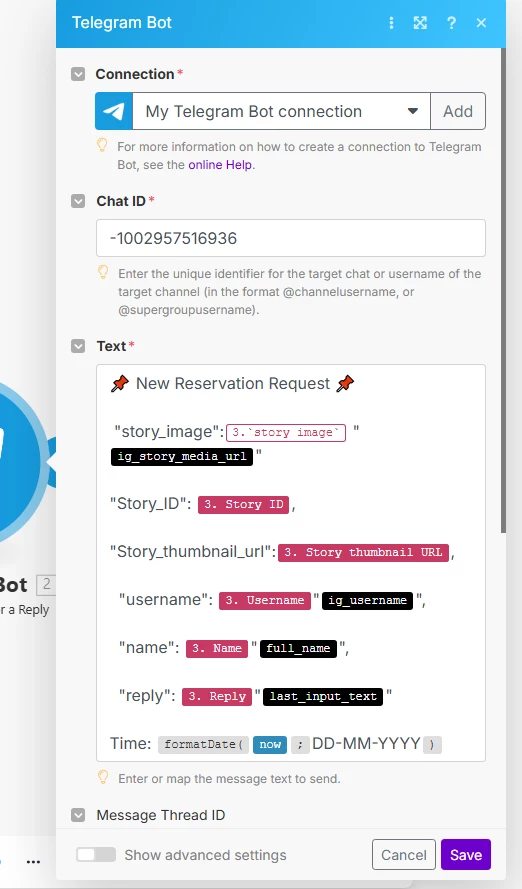This screenshot has width=522, height=889.
Task: Click the Add connection button
Action: click(x=458, y=111)
